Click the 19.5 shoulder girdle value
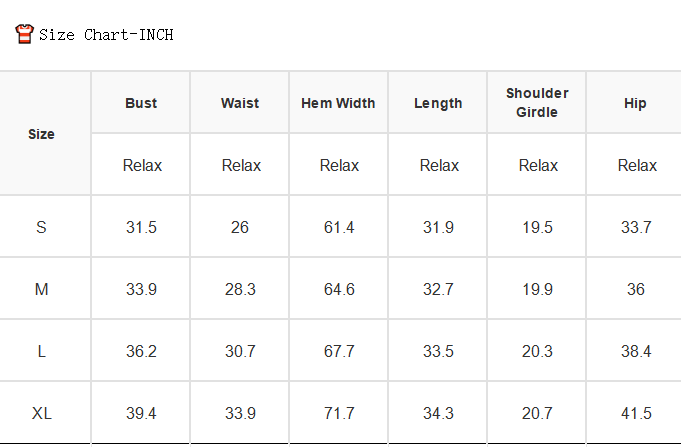This screenshot has height=447, width=681. click(x=537, y=227)
